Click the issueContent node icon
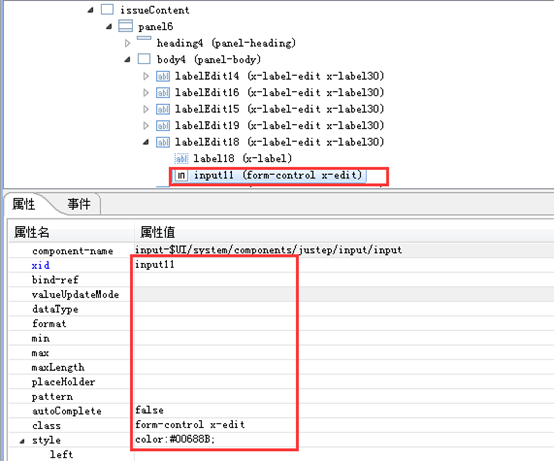The image size is (554, 461). 107,10
